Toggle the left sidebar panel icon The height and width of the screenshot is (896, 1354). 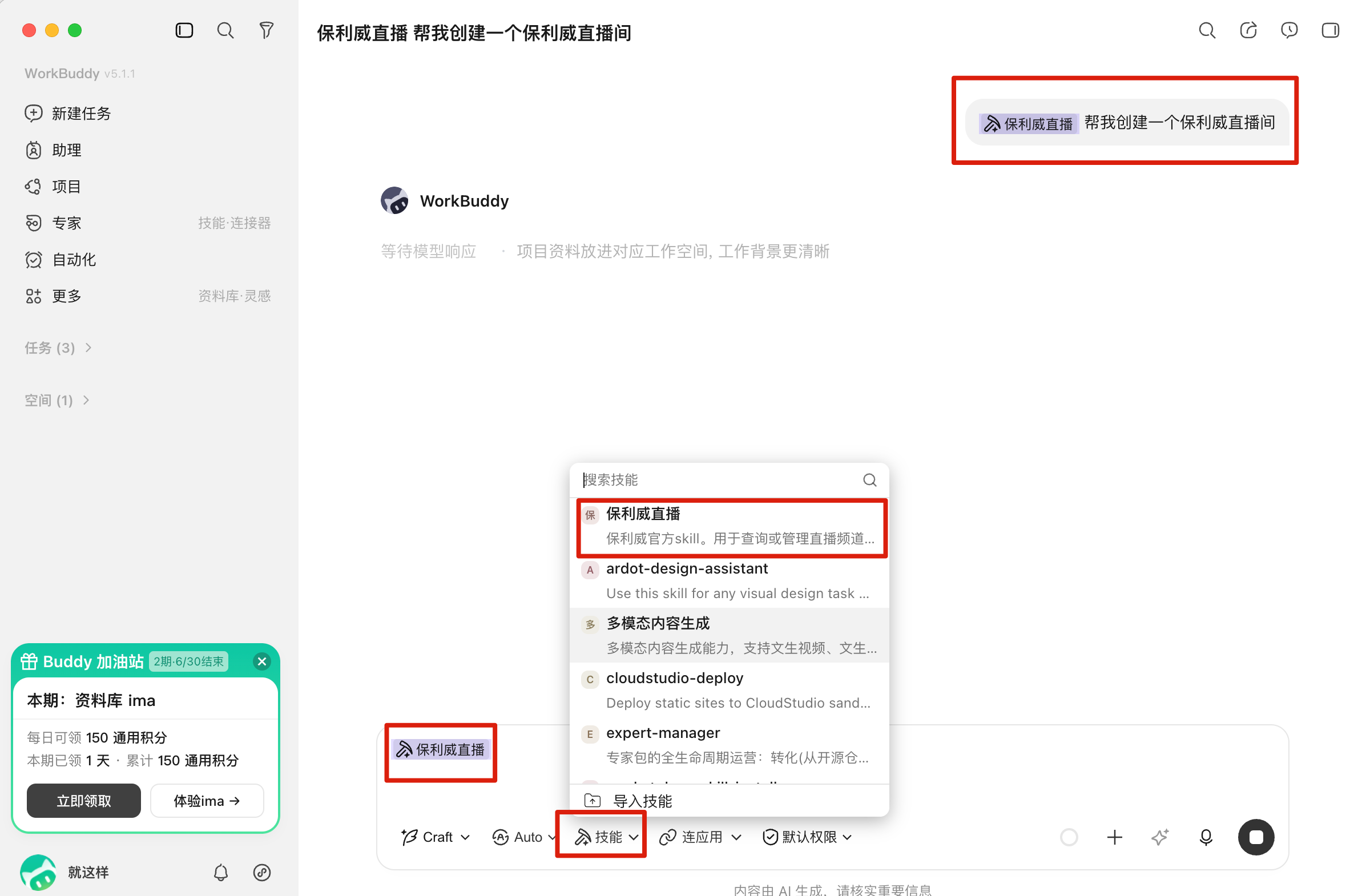point(184,30)
